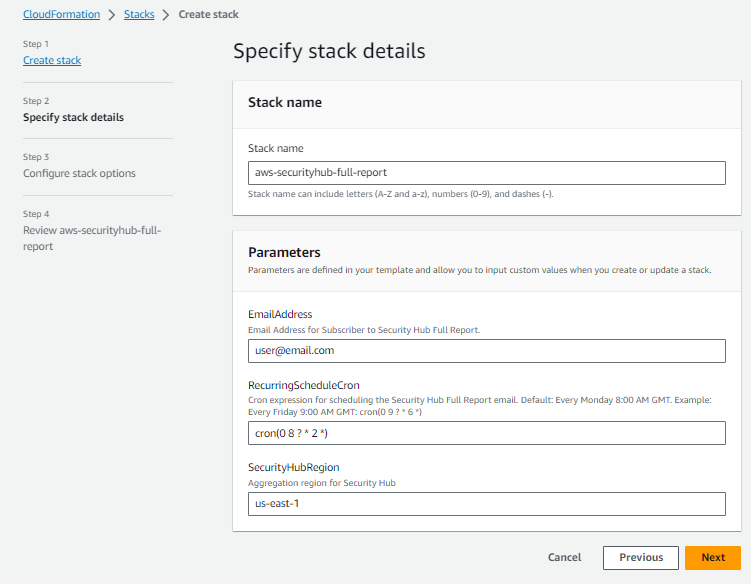The height and width of the screenshot is (584, 751).
Task: Click the EmailAddress field containing user@email.com
Action: click(x=486, y=351)
